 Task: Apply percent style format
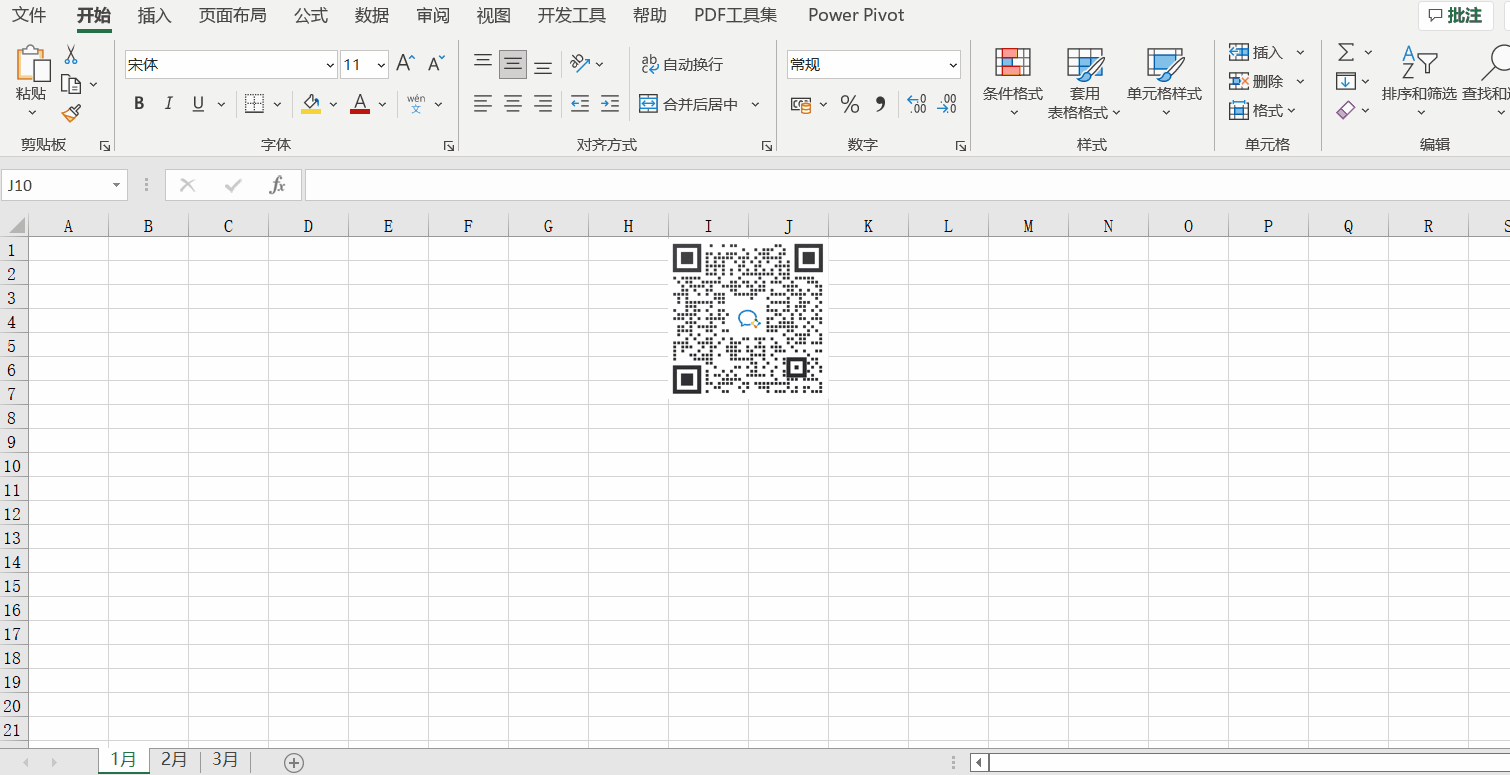tap(850, 104)
